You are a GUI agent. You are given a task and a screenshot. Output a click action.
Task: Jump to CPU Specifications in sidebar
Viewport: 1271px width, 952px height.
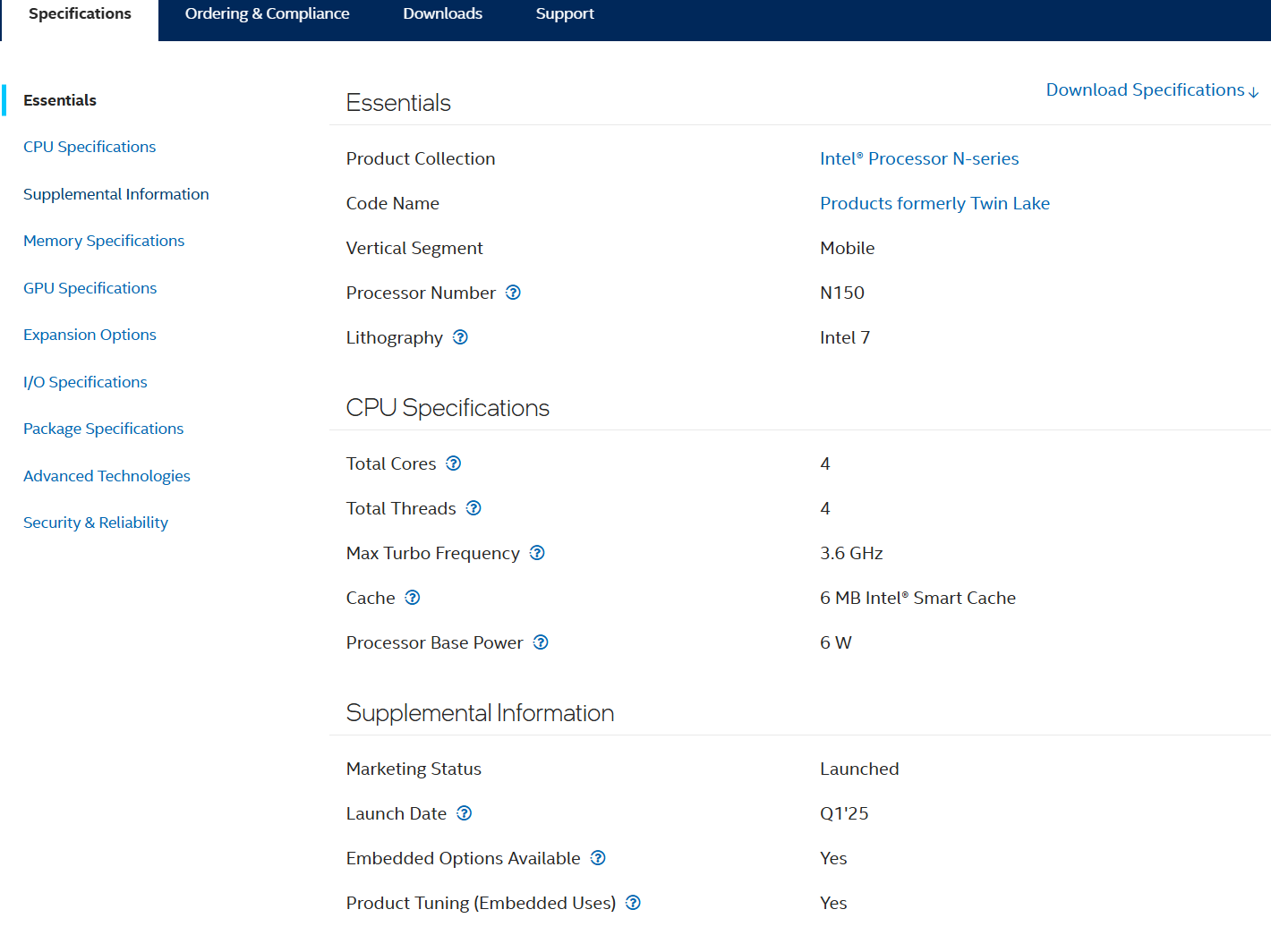(90, 147)
